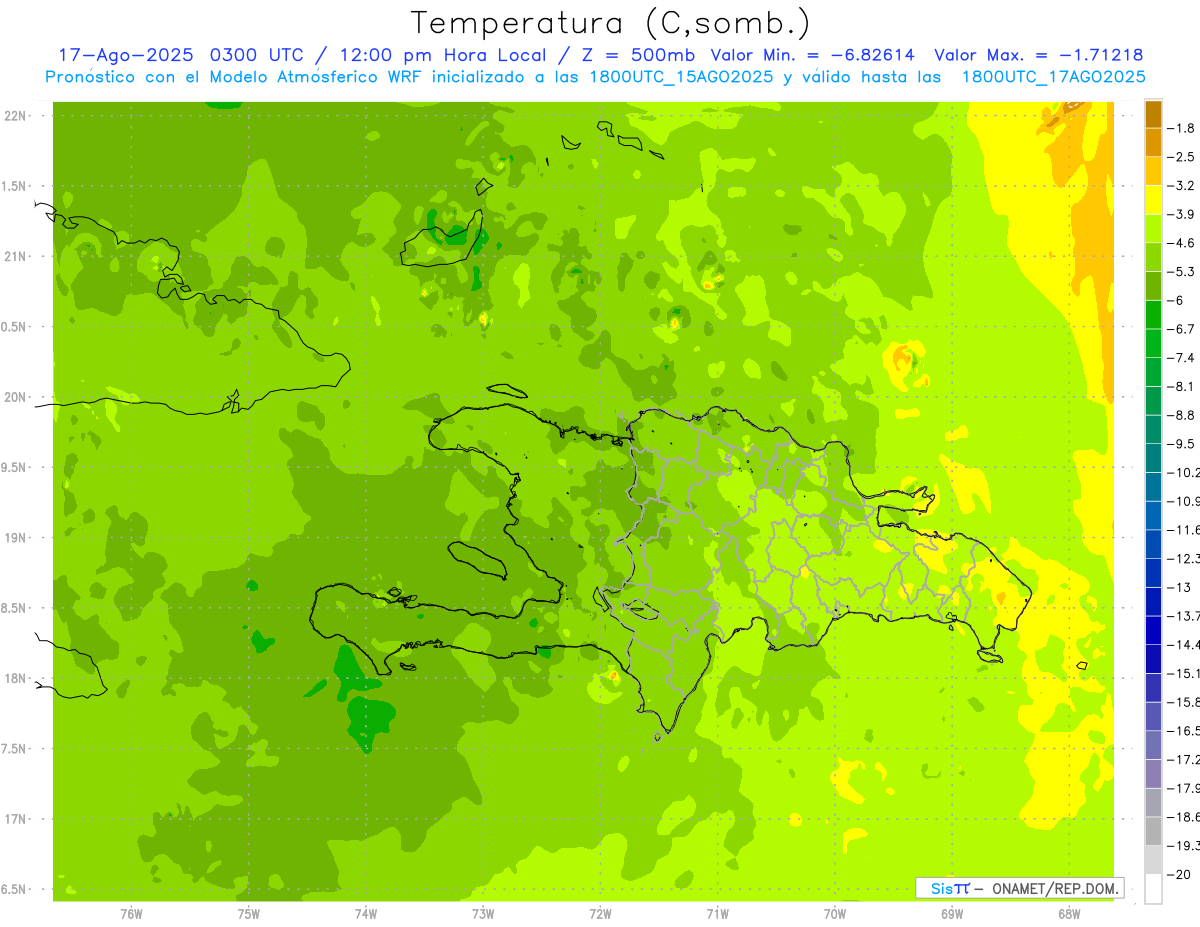
Task: Click the "17N" latitude axis label
Action: tap(16, 819)
